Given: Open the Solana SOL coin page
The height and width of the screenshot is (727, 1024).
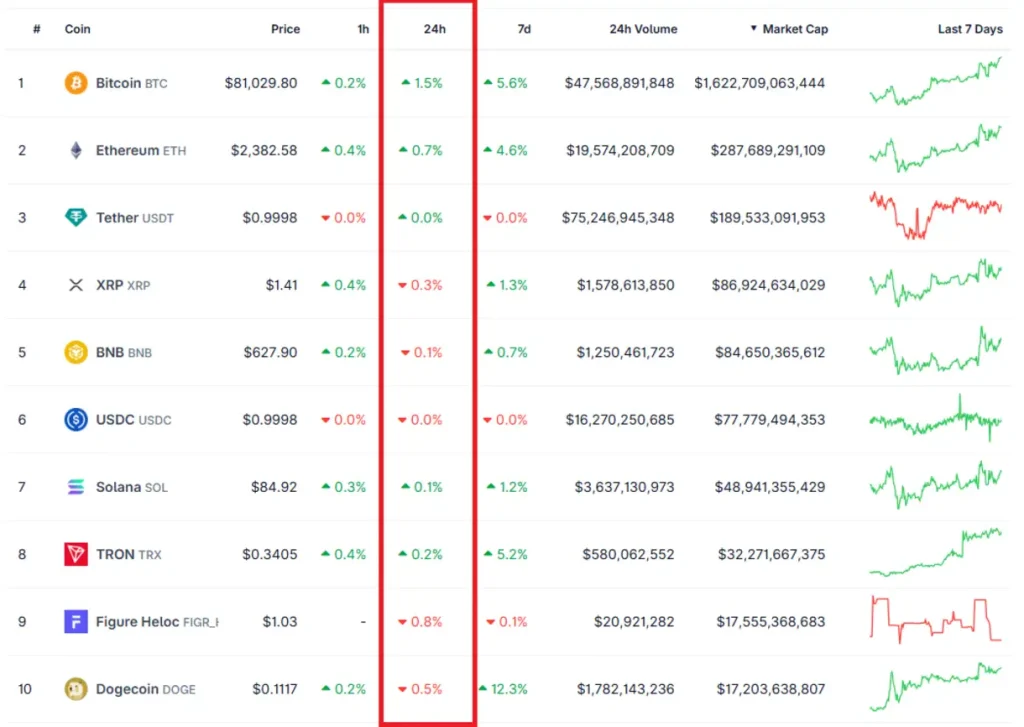Looking at the screenshot, I should pos(131,487).
